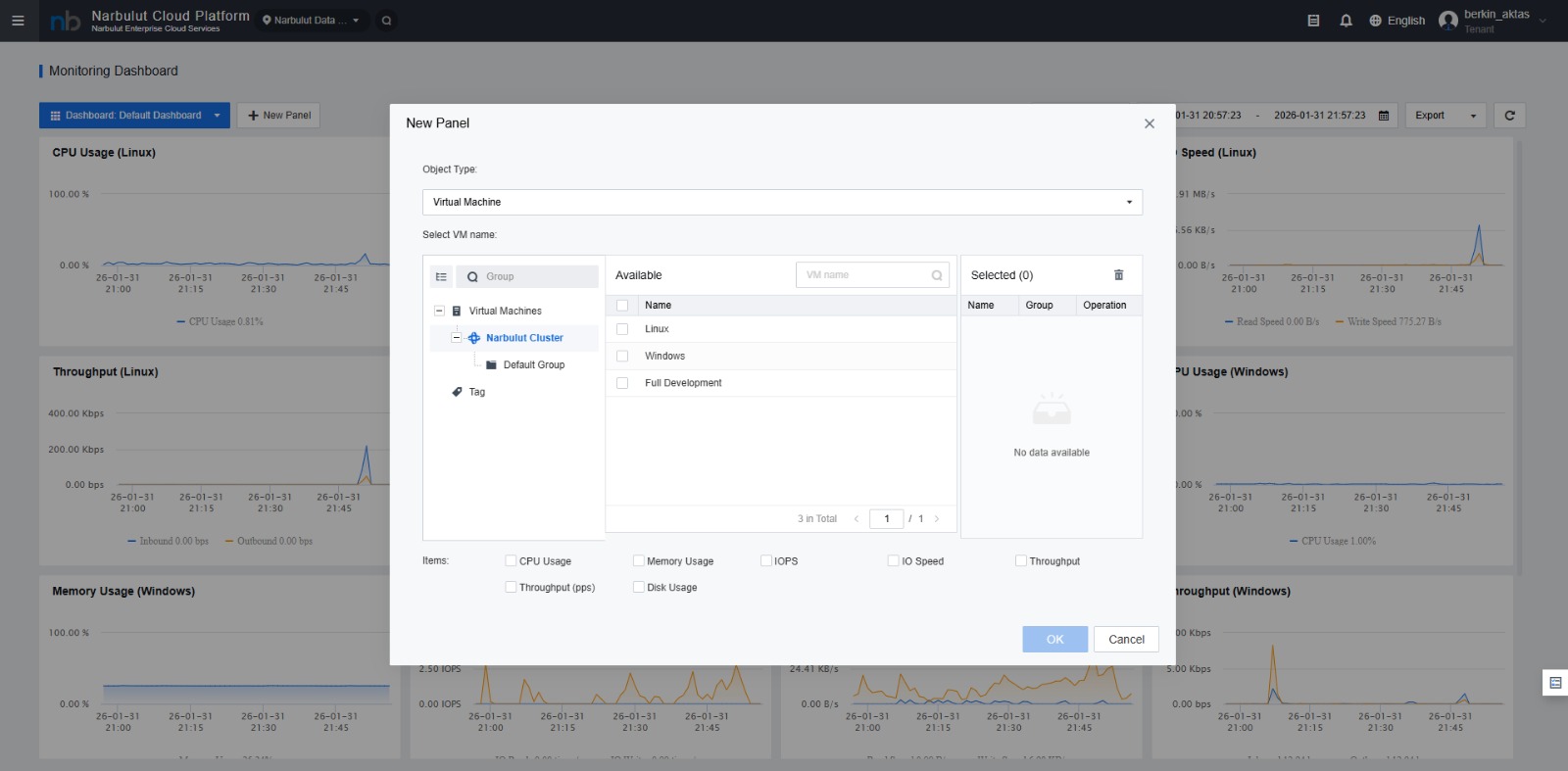Check the Linux VM checkbox
The height and width of the screenshot is (771, 1568).
[x=622, y=329]
